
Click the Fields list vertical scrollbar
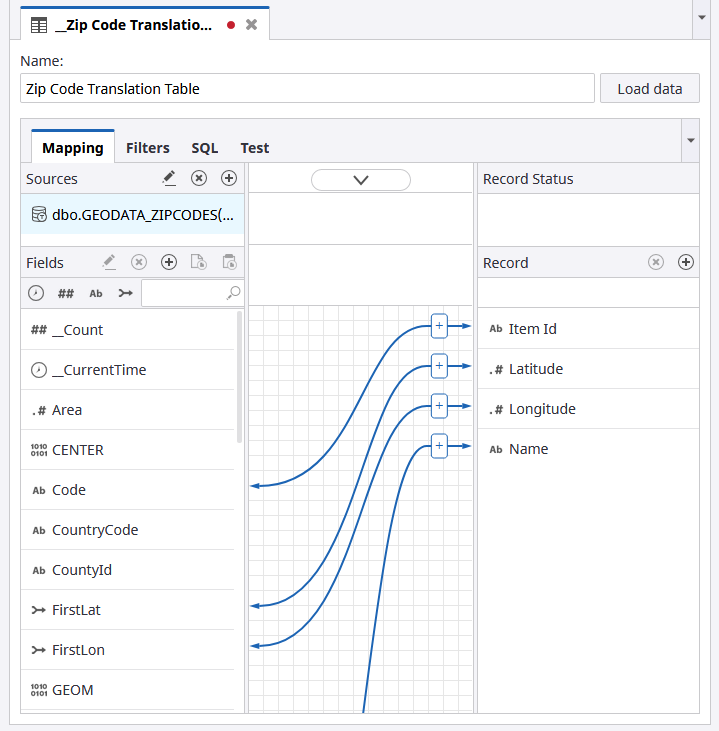click(239, 377)
